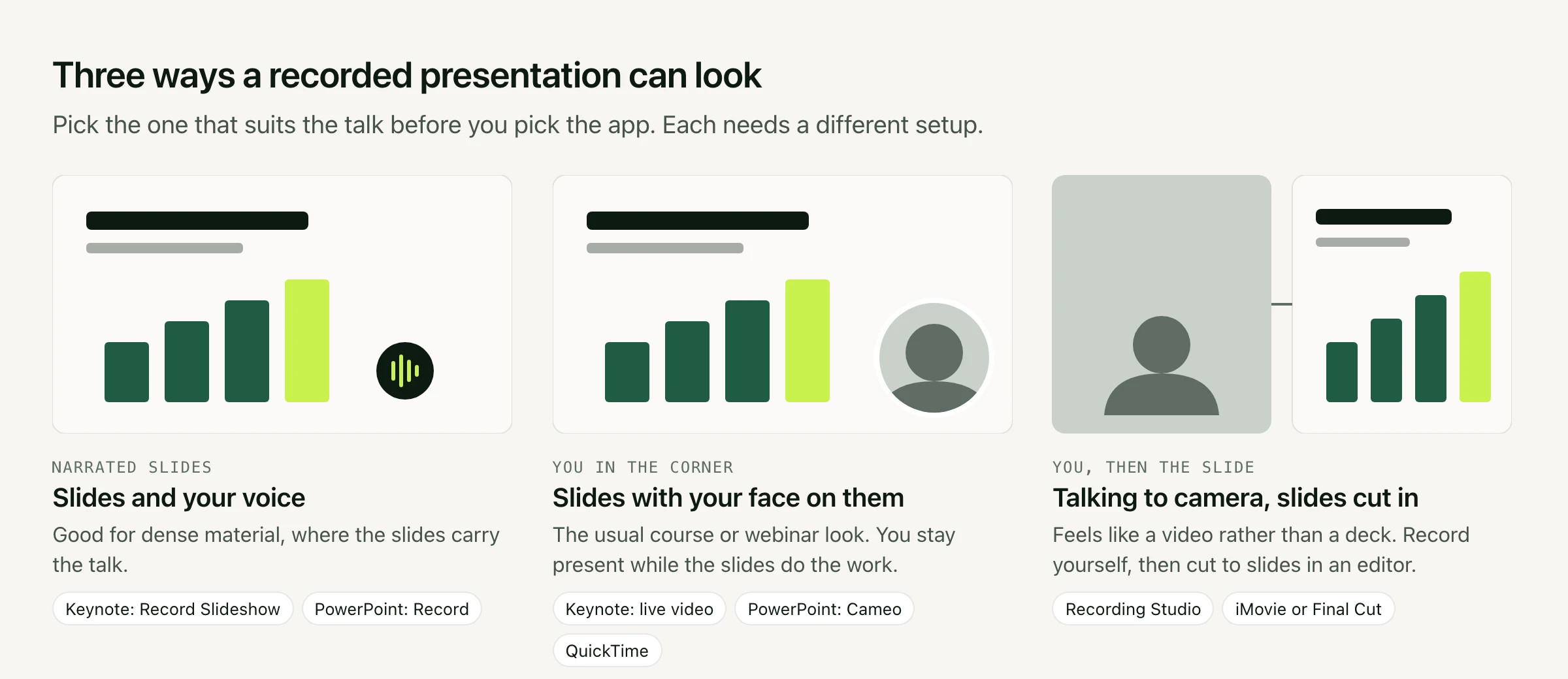Click the heading Talking to camera, slides cut in
The image size is (1568, 679).
click(1235, 498)
